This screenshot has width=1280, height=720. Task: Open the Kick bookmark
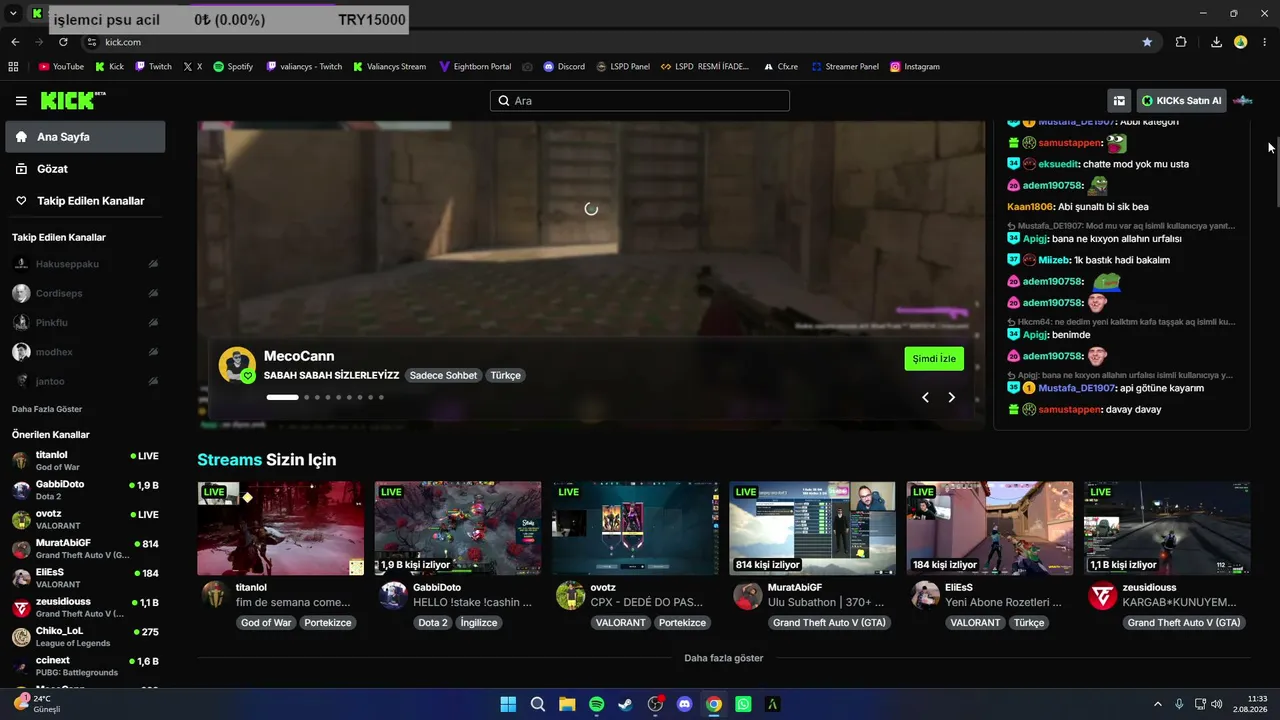(x=110, y=67)
